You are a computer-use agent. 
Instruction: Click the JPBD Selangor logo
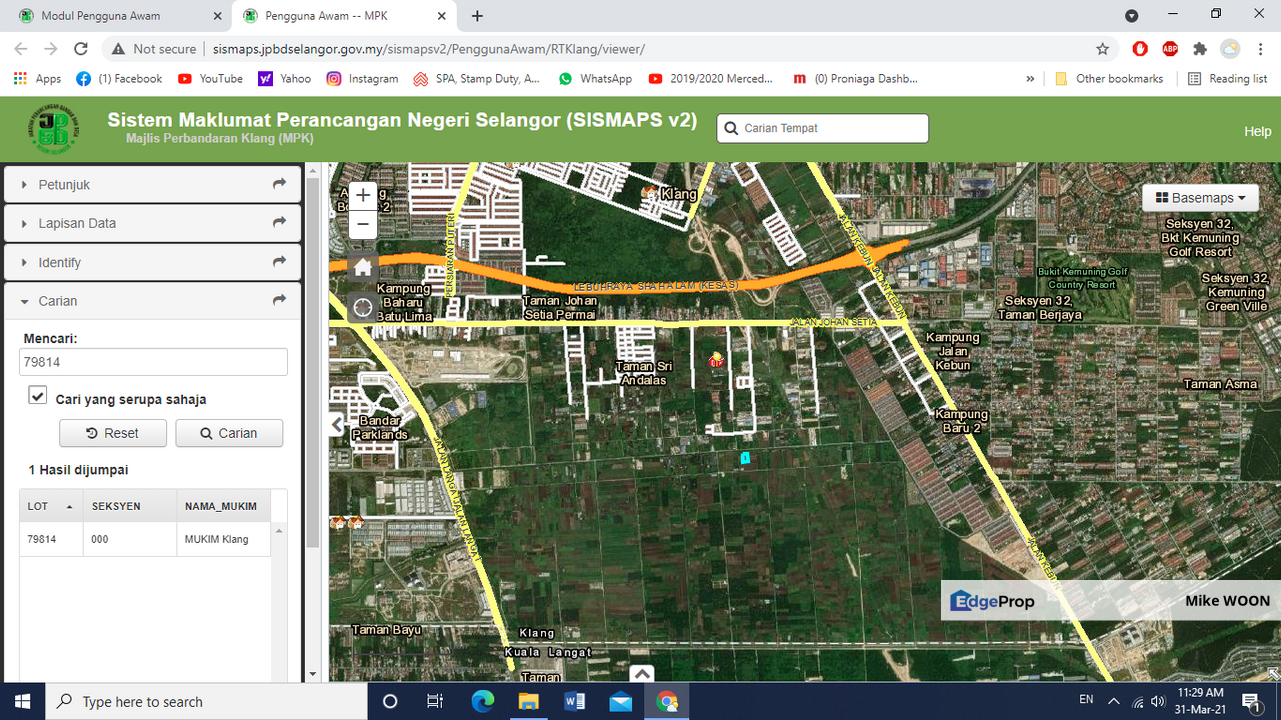coord(52,129)
